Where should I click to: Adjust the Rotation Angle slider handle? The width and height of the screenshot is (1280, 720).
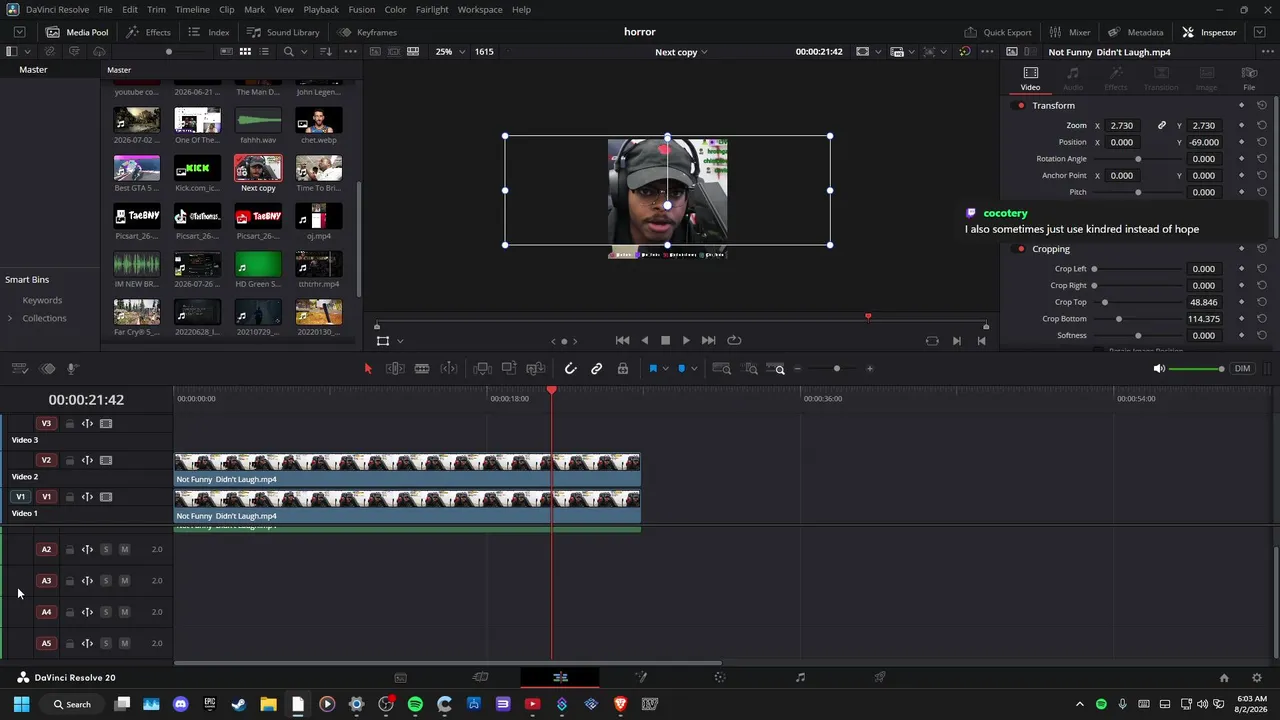pyautogui.click(x=1138, y=159)
